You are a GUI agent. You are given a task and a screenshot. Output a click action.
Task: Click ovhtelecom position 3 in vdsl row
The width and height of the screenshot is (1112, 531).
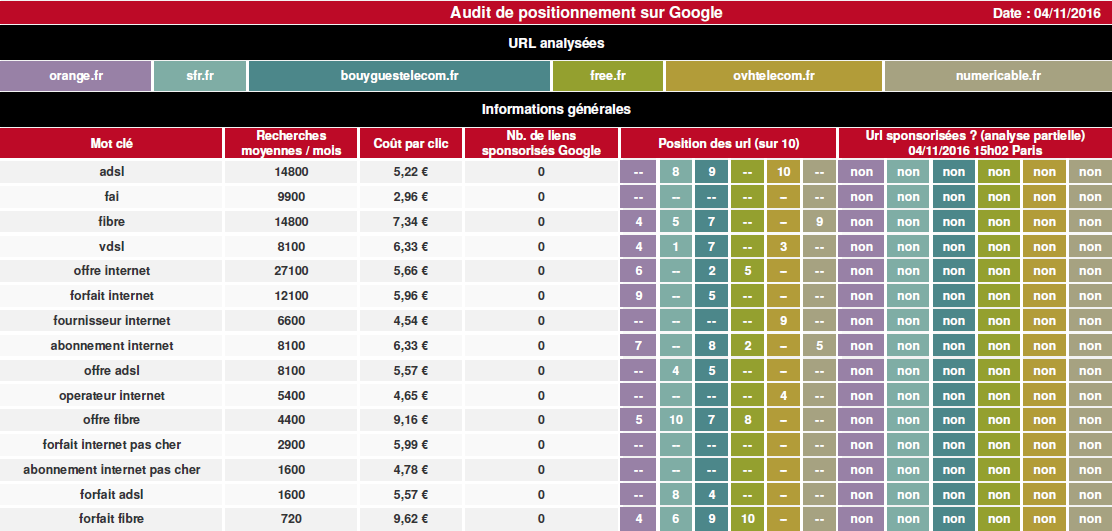[783, 246]
